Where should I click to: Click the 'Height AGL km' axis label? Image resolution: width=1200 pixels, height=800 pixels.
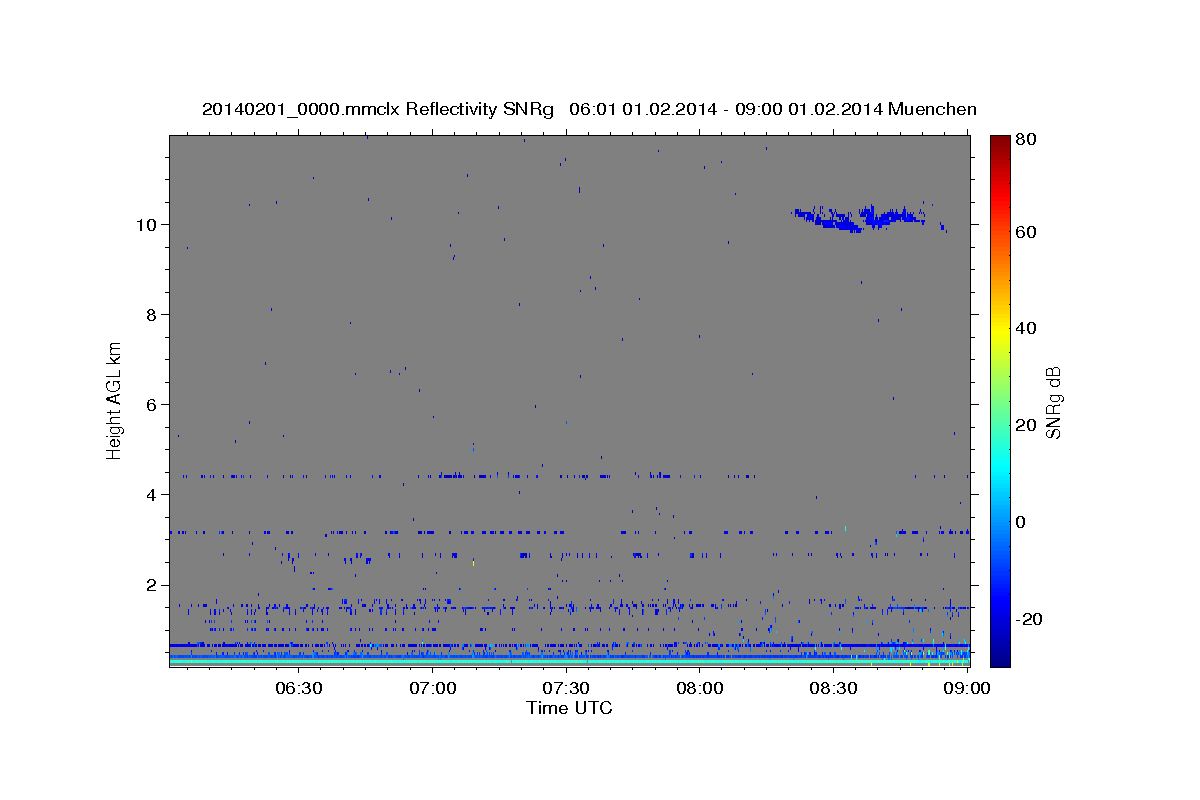pos(115,400)
